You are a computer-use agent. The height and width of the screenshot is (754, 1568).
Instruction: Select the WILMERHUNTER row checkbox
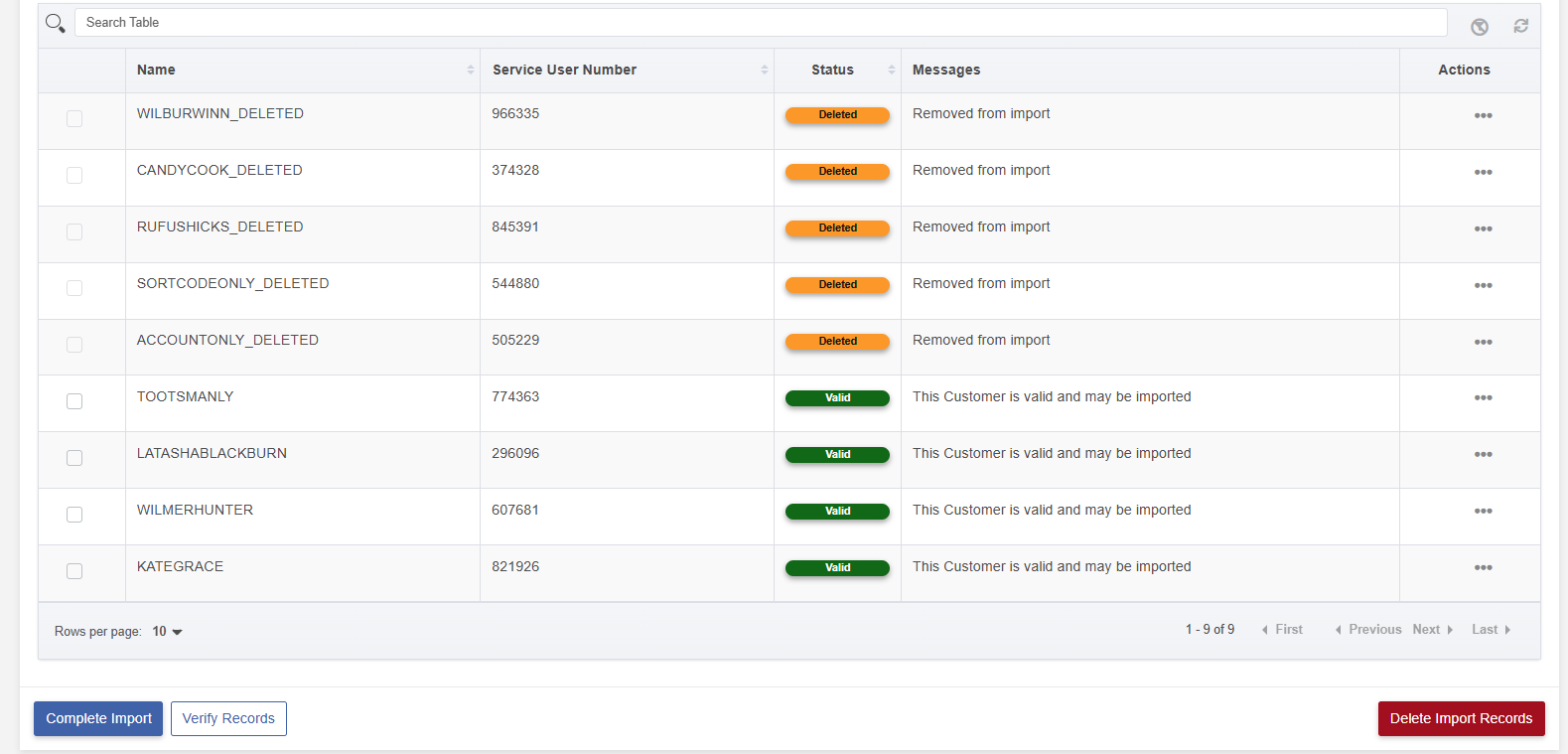[x=74, y=515]
